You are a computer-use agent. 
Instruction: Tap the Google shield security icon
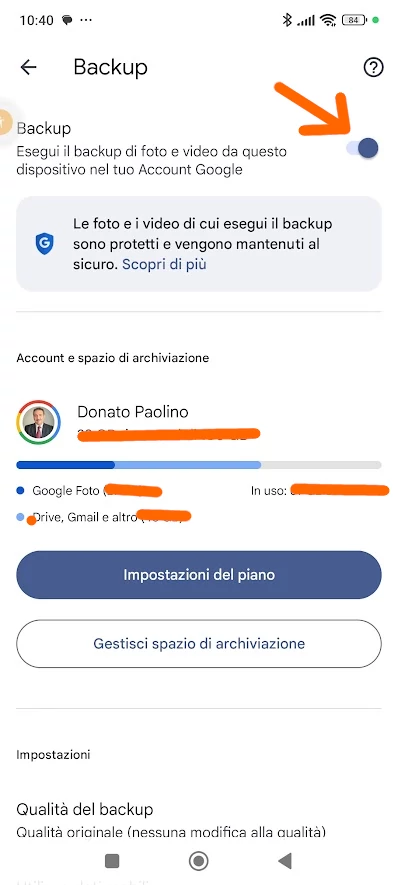click(44, 244)
